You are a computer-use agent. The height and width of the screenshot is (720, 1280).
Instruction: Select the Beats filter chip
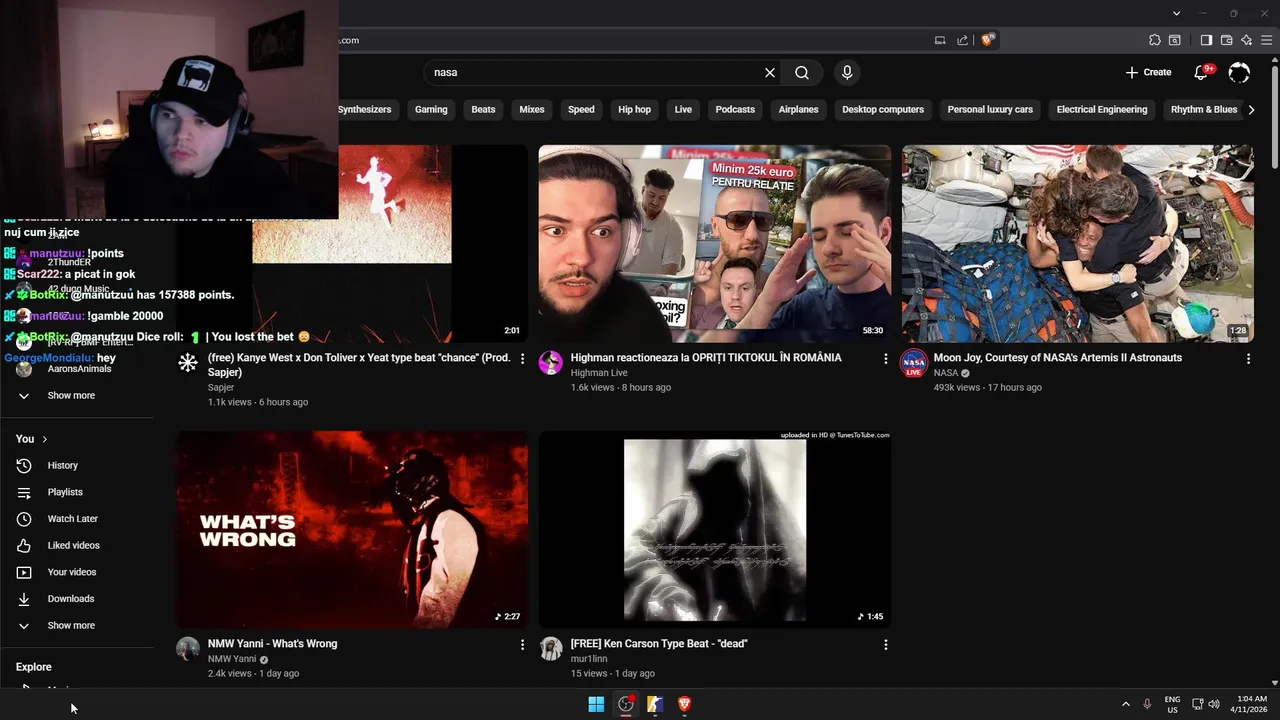[483, 109]
